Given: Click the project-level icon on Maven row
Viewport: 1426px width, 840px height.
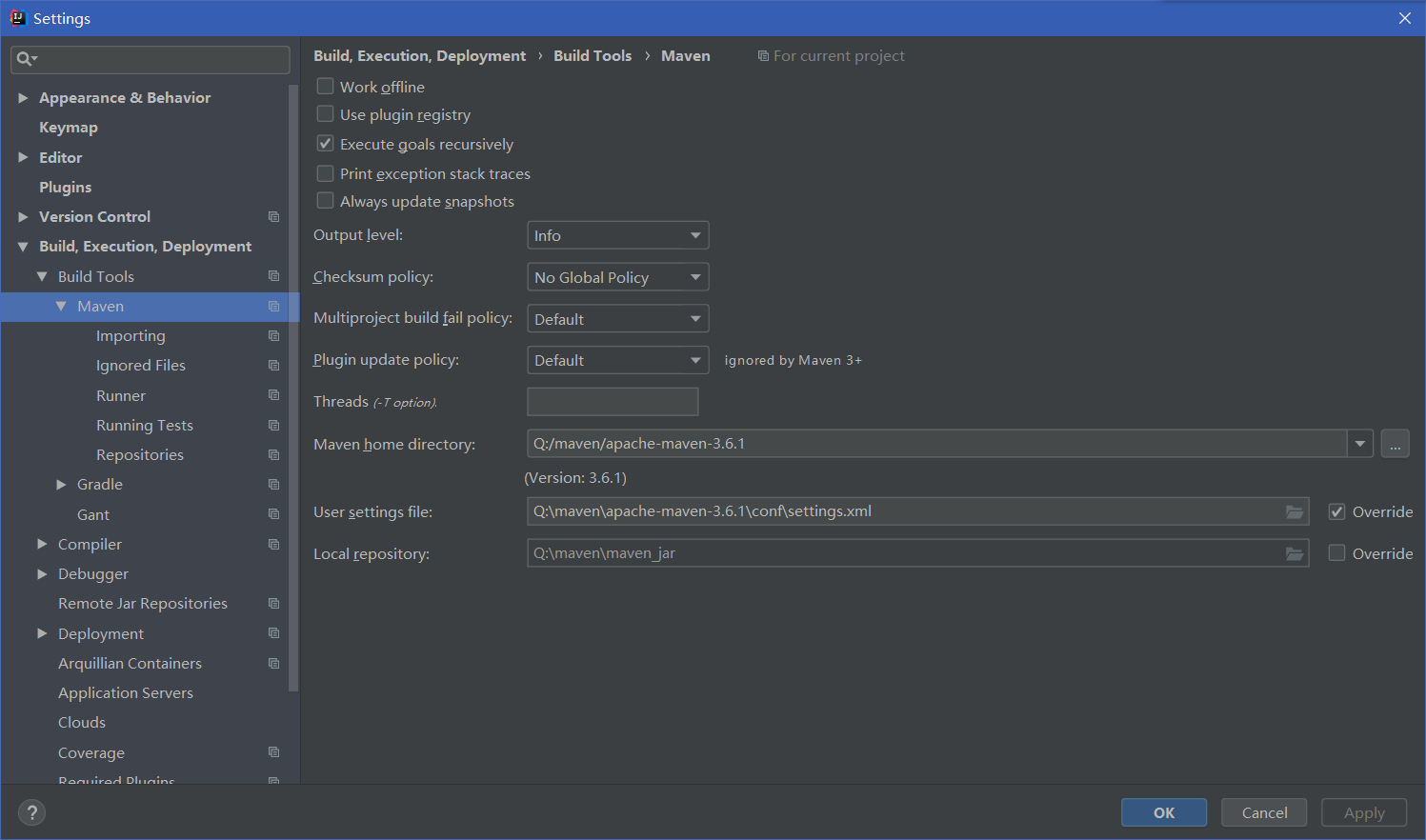Looking at the screenshot, I should pyautogui.click(x=273, y=307).
